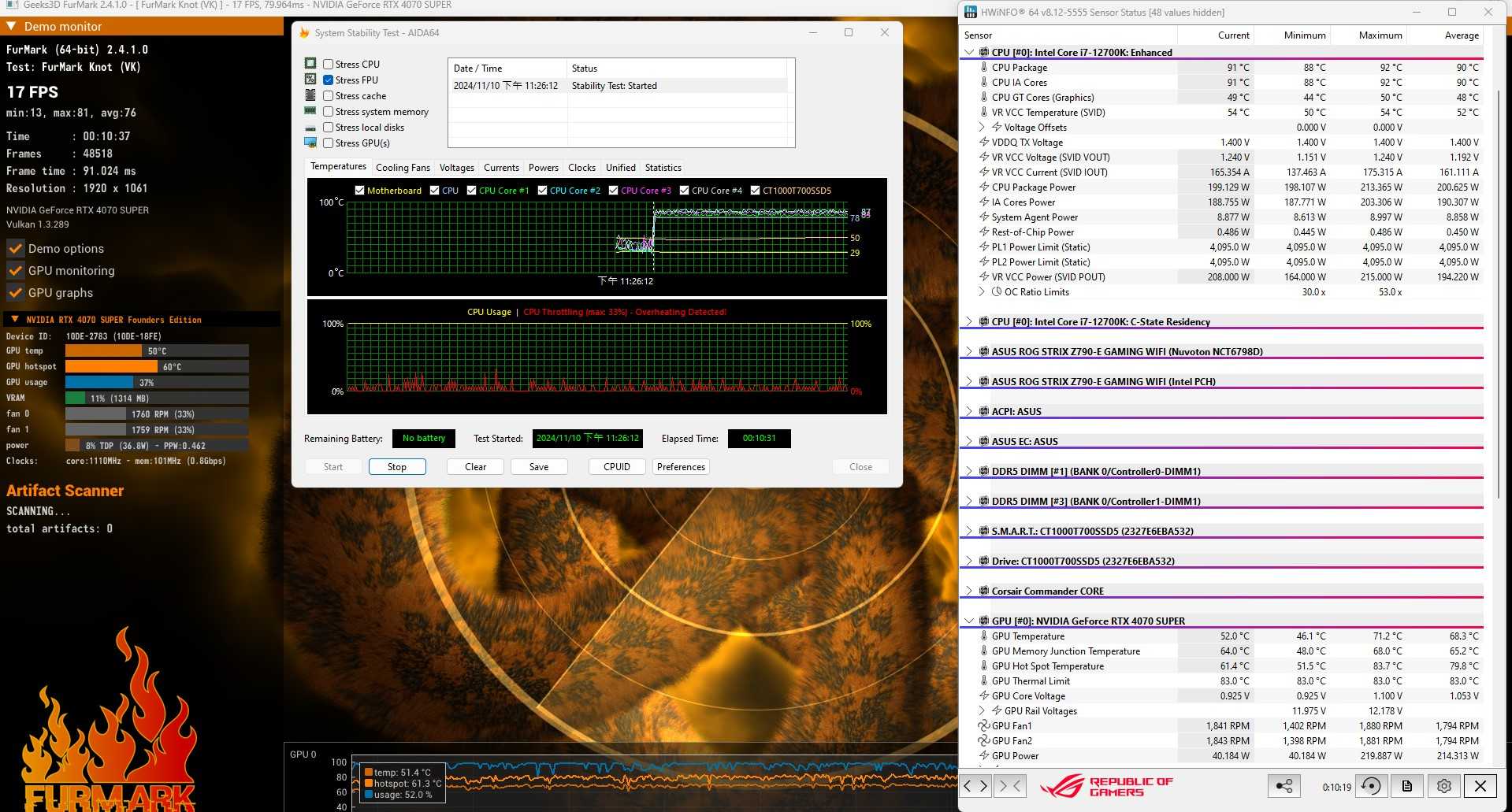Click the Clear button in AIDA64
Viewport: 1512px width, 812px height.
tap(475, 466)
